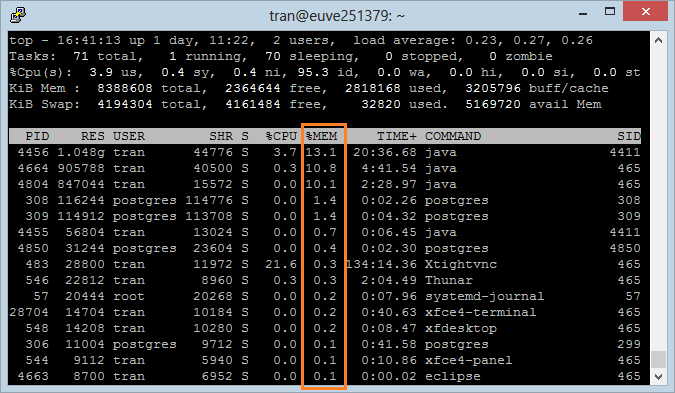
Task: Click the window title bar text
Action: [x=337, y=16]
